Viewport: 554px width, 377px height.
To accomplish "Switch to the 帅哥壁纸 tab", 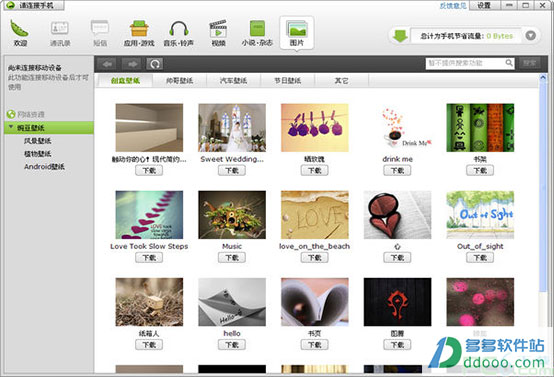I will [x=179, y=81].
